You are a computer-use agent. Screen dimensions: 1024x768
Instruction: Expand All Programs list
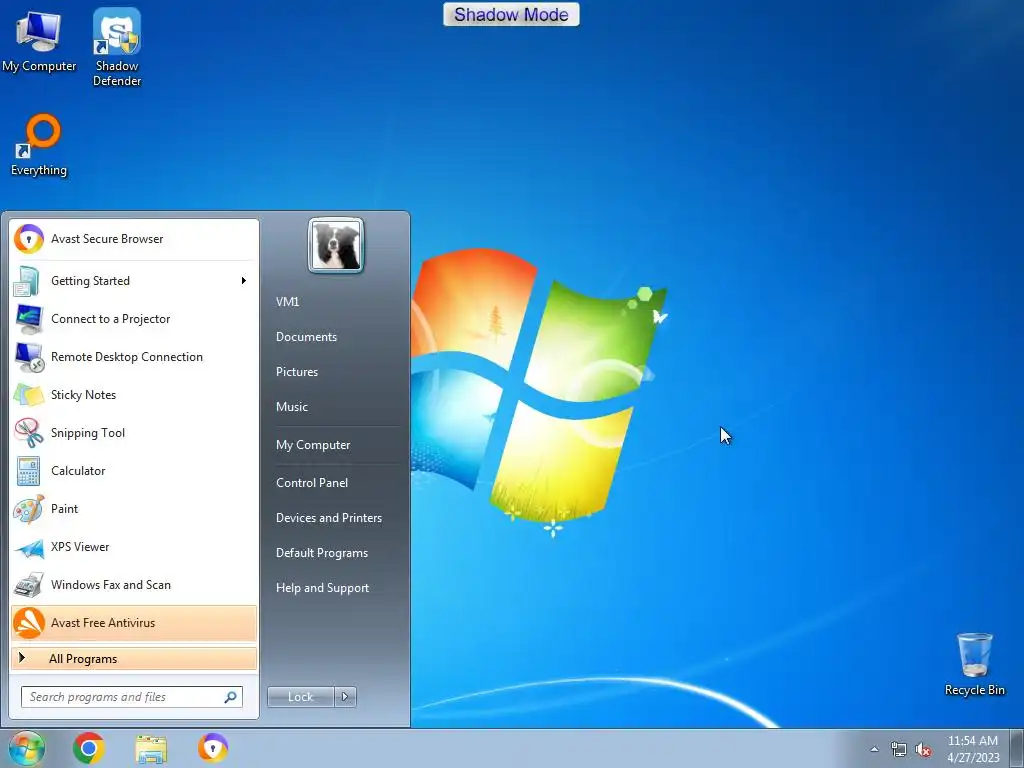point(134,658)
